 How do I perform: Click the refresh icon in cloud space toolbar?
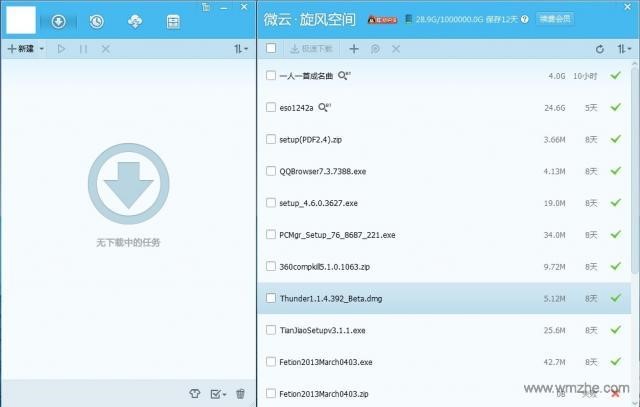[x=600, y=49]
